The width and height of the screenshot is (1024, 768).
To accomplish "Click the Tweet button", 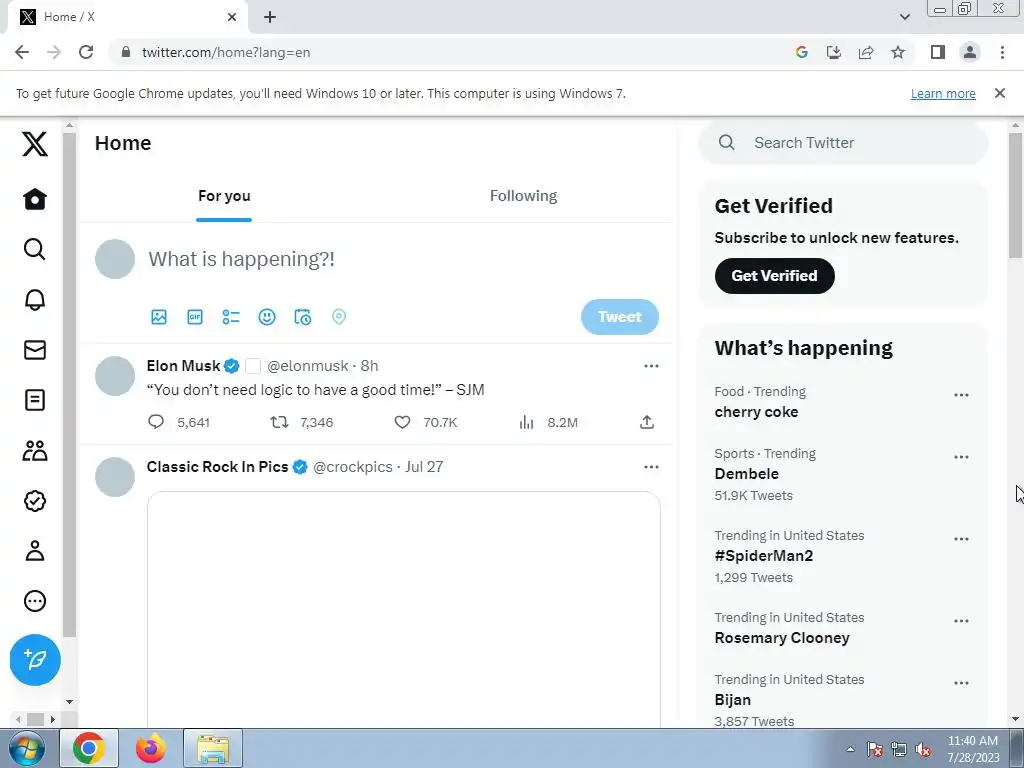I will [x=620, y=317].
